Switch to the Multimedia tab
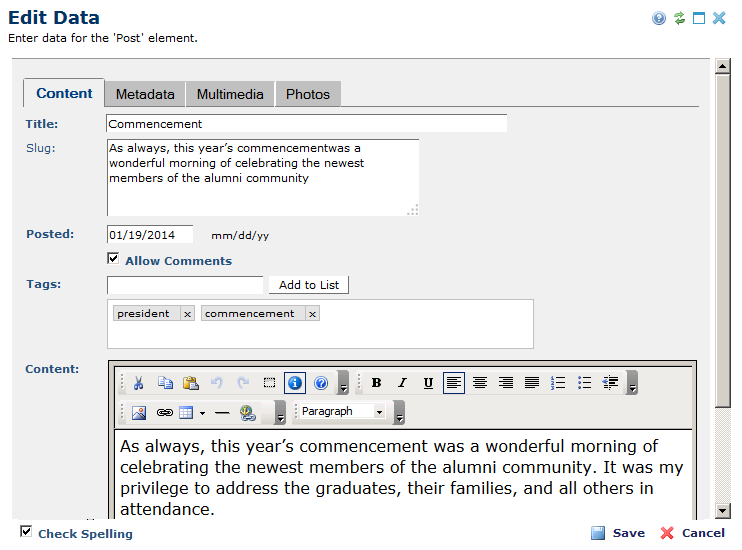This screenshot has height=550, width=742. (x=230, y=94)
